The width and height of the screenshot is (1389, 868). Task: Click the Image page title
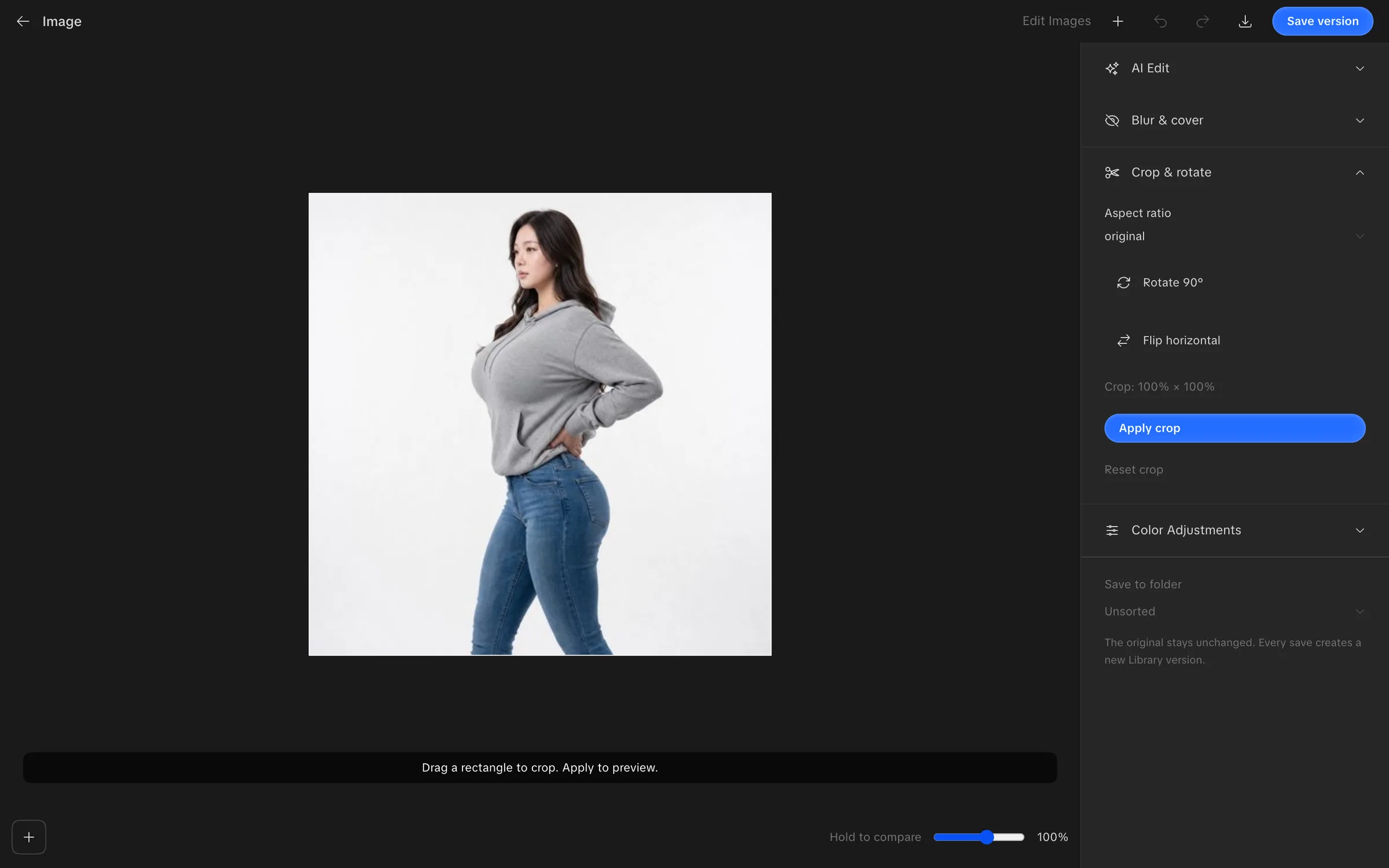pos(61,21)
